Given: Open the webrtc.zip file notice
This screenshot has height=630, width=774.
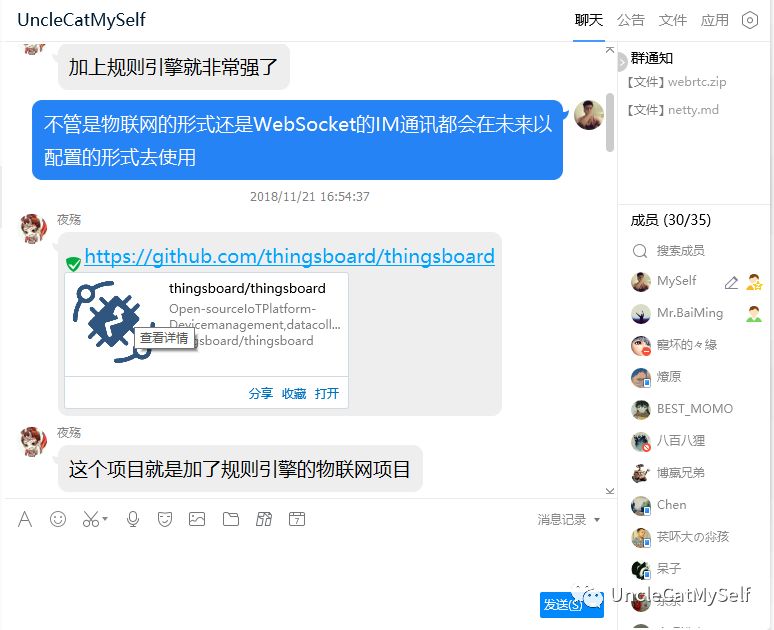Looking at the screenshot, I should (x=677, y=82).
